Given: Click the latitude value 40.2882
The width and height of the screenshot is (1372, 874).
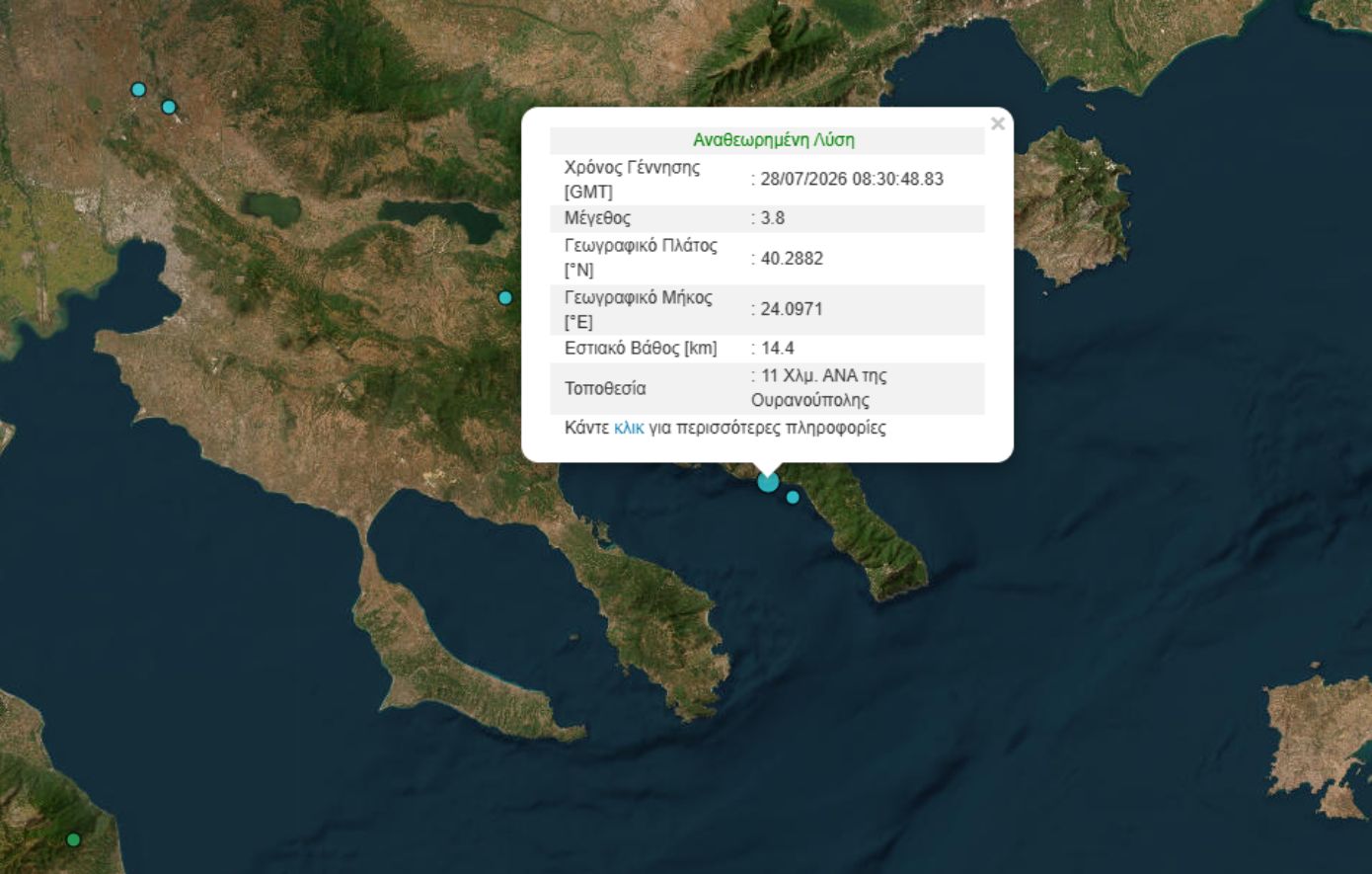Looking at the screenshot, I should point(792,258).
